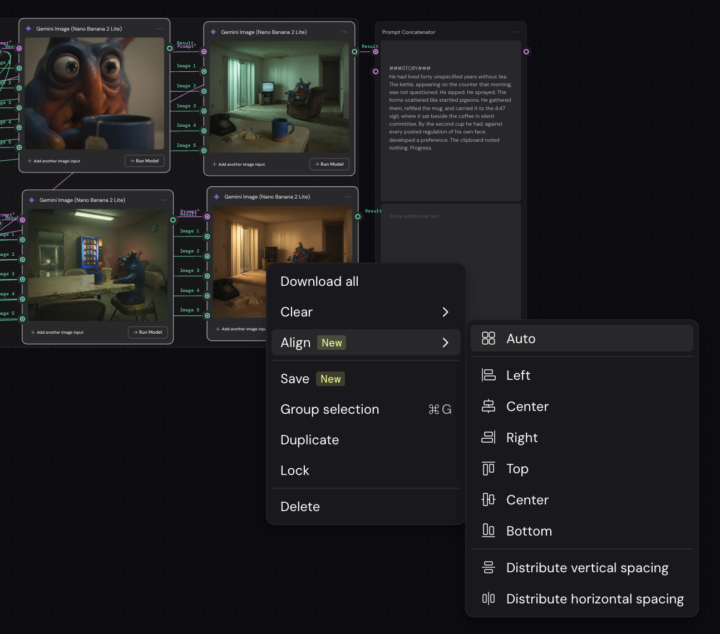Select the Center option directly below Left
The height and width of the screenshot is (634, 720).
582,406
